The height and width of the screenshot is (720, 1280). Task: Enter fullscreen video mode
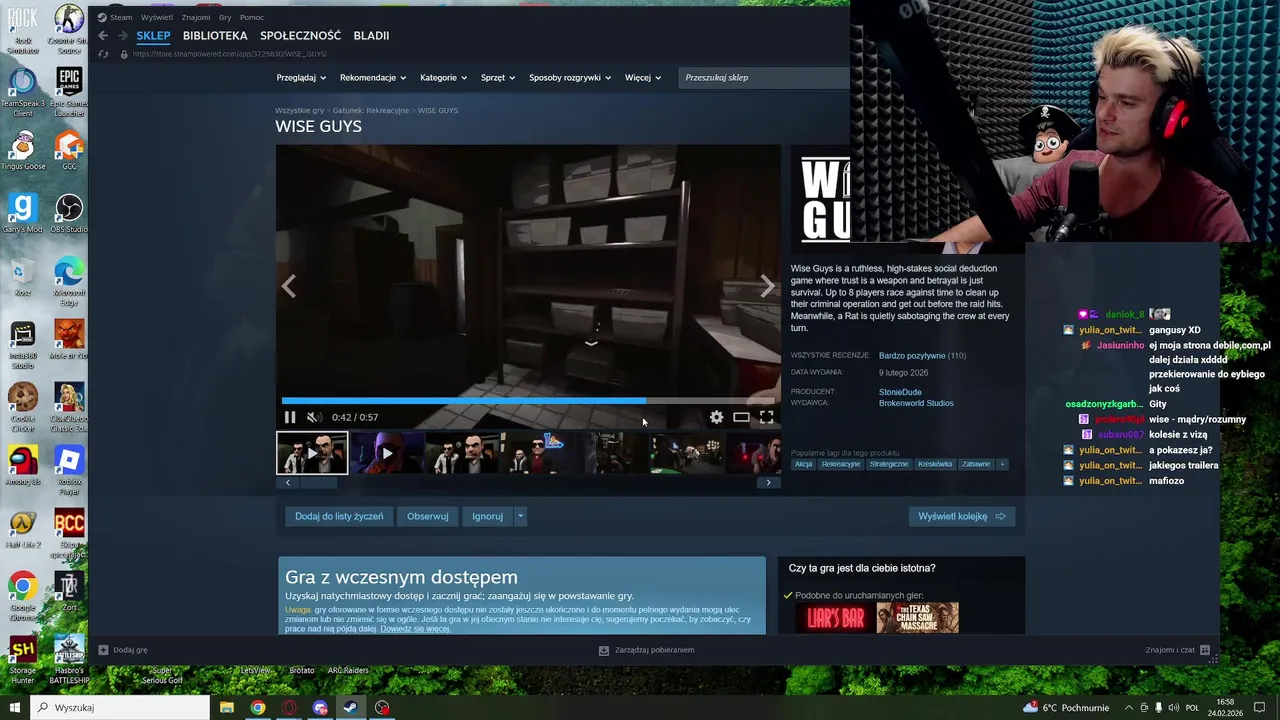tap(766, 417)
